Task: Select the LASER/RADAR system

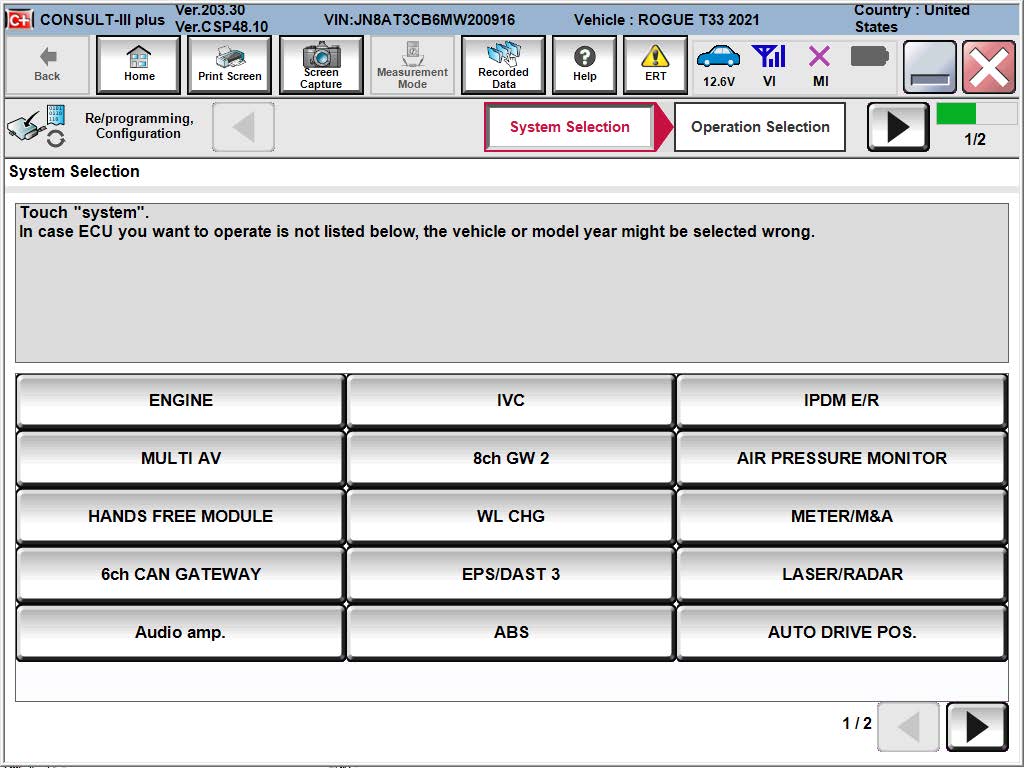Action: 841,574
